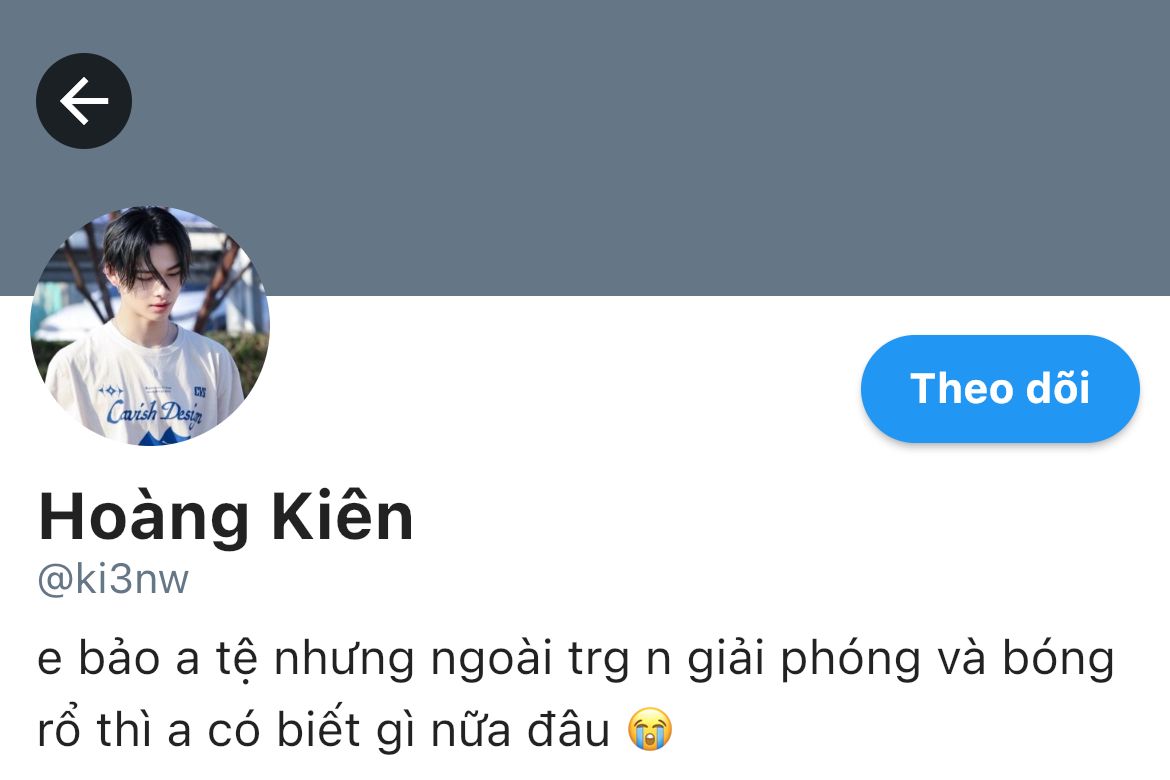
Task: Click the word 'bóng' in the bio
Action: pyautogui.click(x=1058, y=659)
